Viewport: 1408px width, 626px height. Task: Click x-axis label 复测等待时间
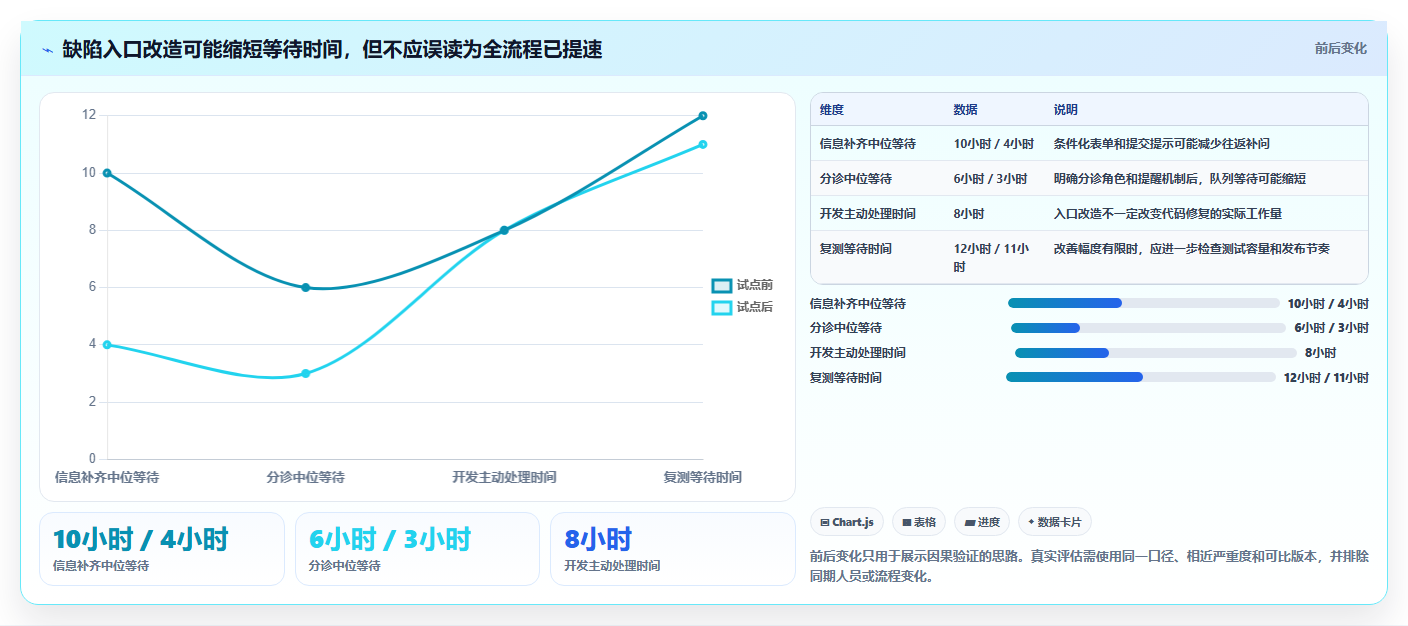coord(703,478)
